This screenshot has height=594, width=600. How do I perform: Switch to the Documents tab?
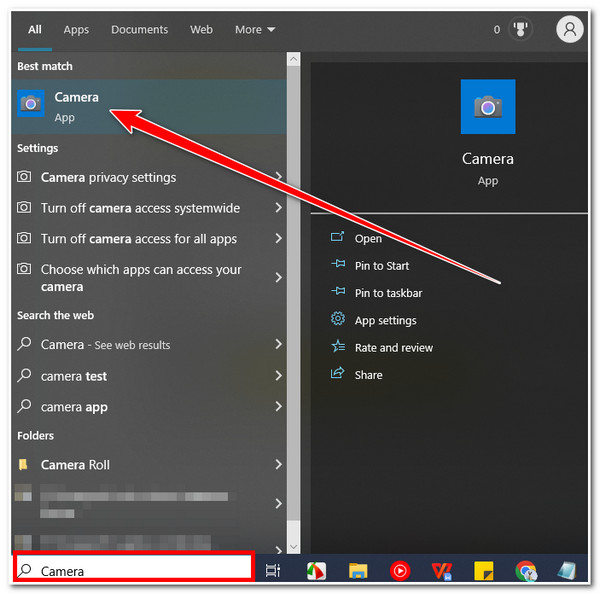139,29
